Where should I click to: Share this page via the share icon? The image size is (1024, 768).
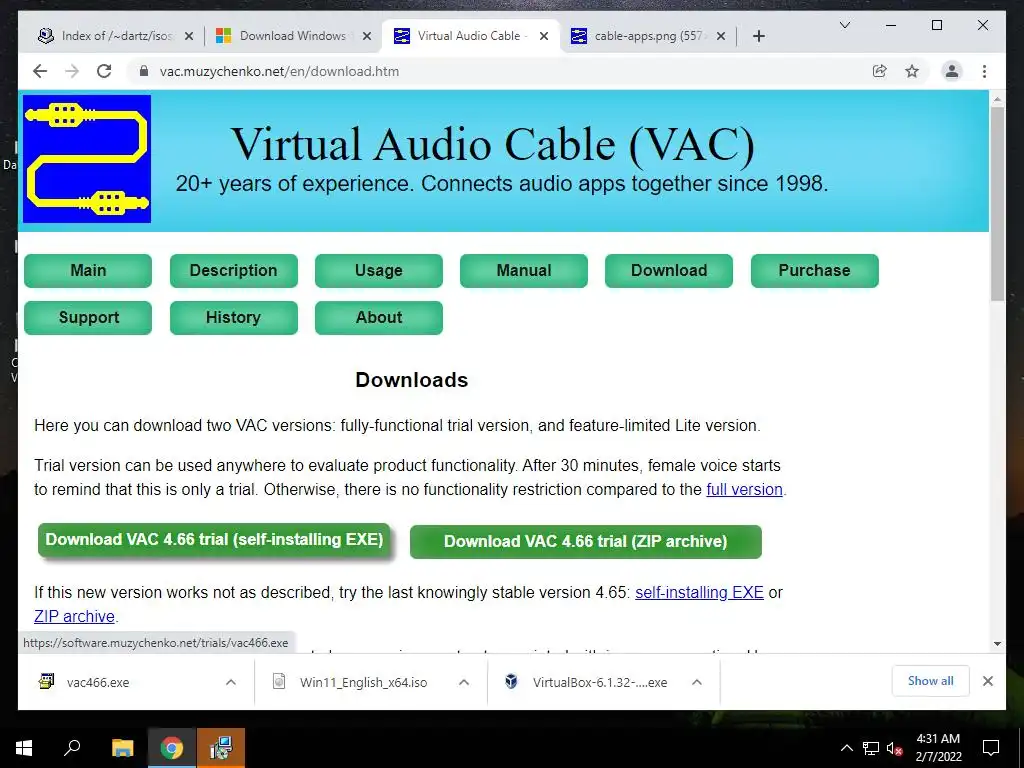tap(880, 71)
